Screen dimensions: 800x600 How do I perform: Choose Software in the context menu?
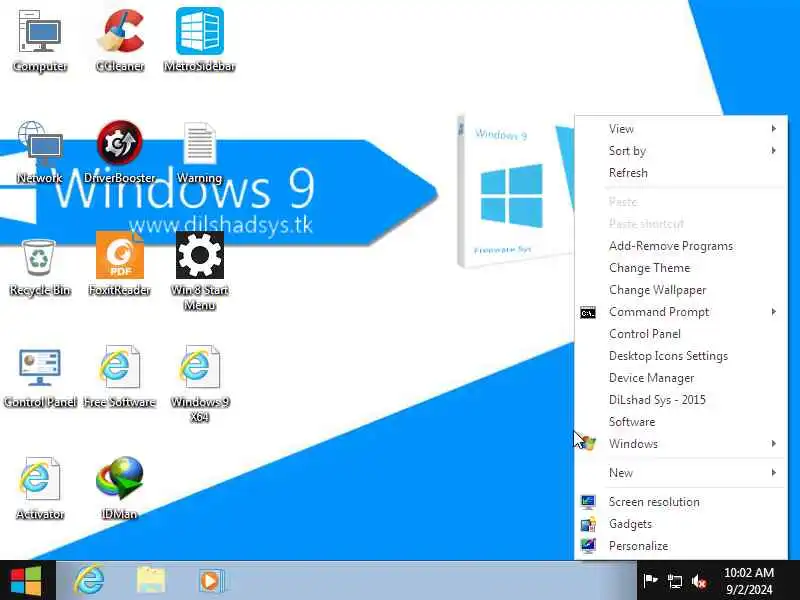pos(681,421)
